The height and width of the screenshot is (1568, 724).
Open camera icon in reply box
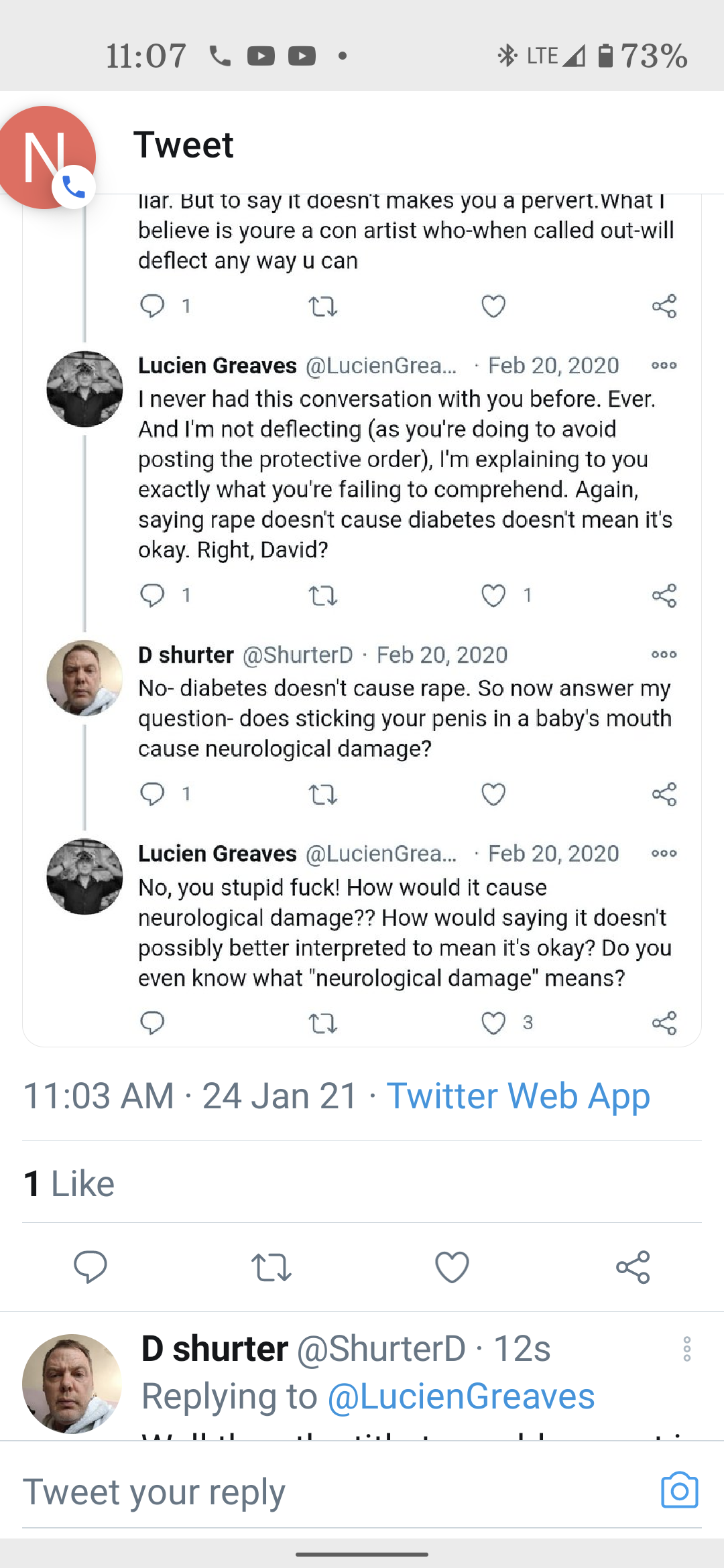(x=679, y=1491)
